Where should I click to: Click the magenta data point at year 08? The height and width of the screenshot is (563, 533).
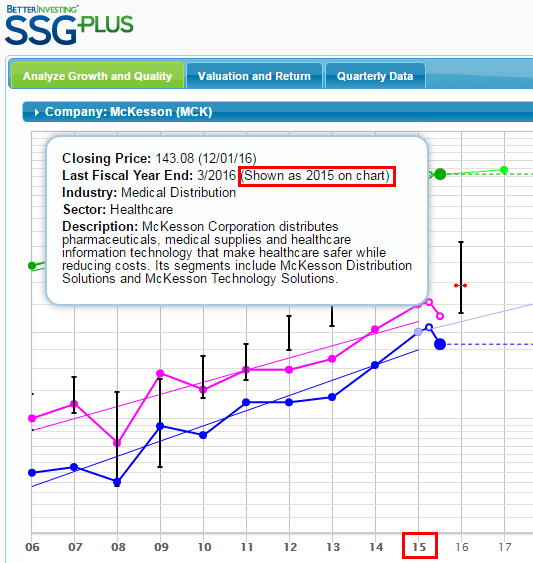[x=117, y=443]
